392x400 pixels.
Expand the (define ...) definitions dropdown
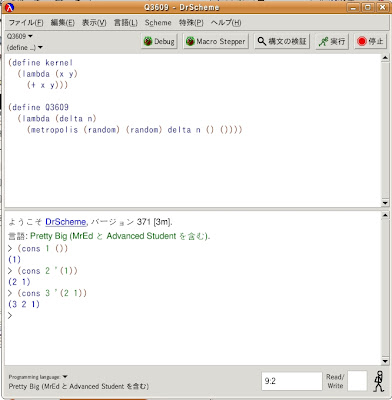point(25,47)
